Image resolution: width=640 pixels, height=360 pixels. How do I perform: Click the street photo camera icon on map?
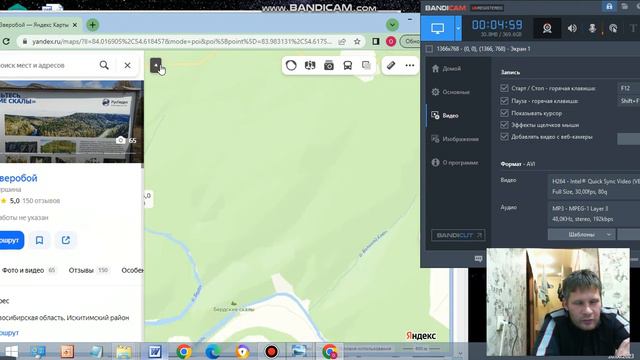[329, 65]
